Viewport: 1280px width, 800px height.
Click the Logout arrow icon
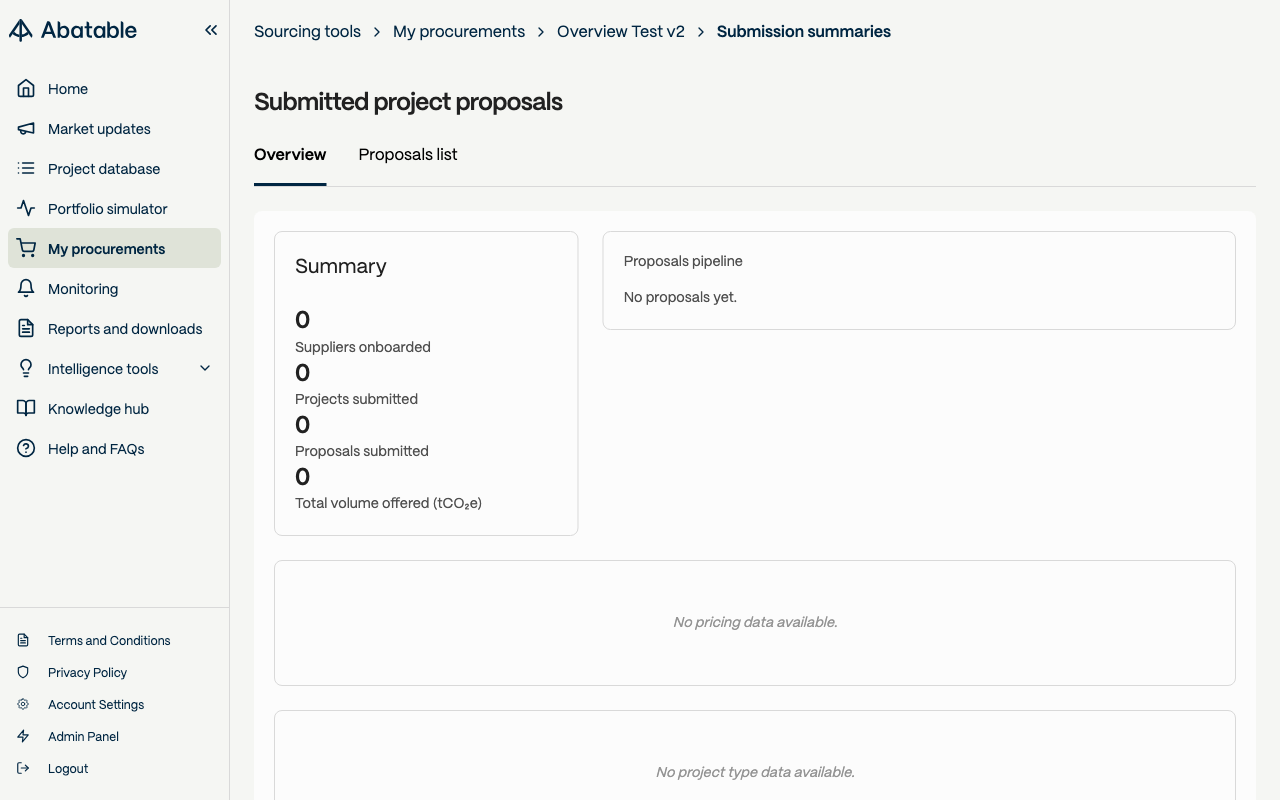click(x=23, y=769)
